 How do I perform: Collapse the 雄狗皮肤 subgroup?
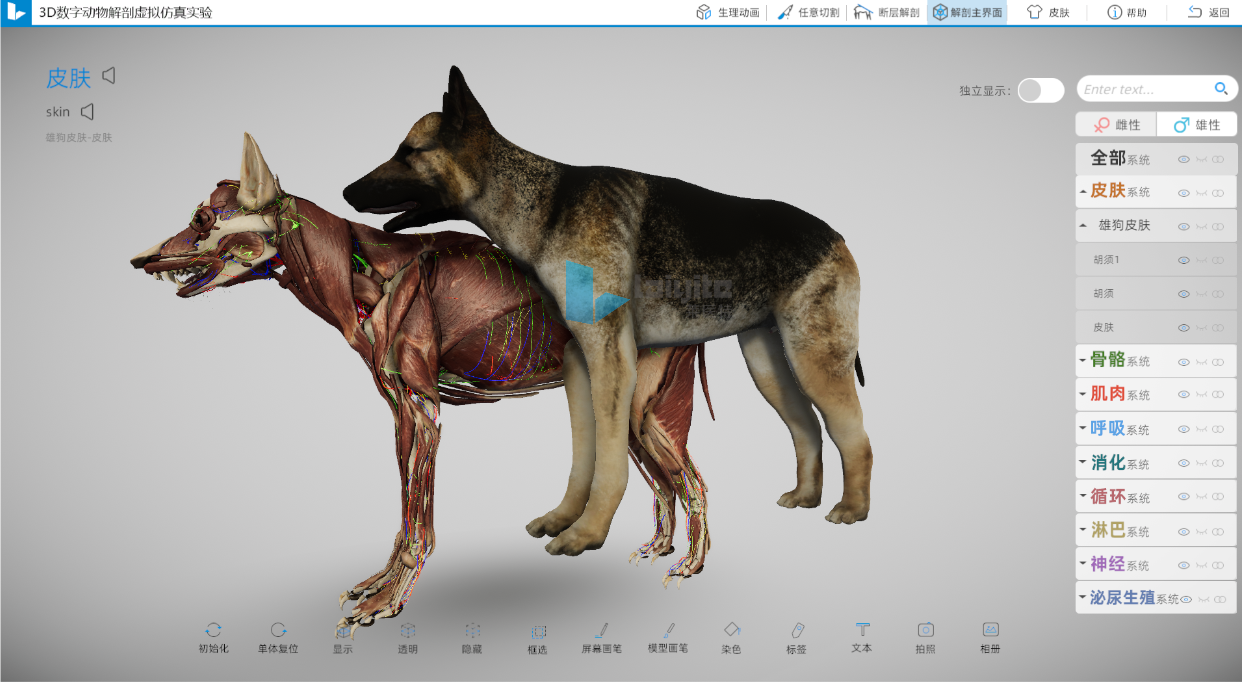pyautogui.click(x=1084, y=226)
